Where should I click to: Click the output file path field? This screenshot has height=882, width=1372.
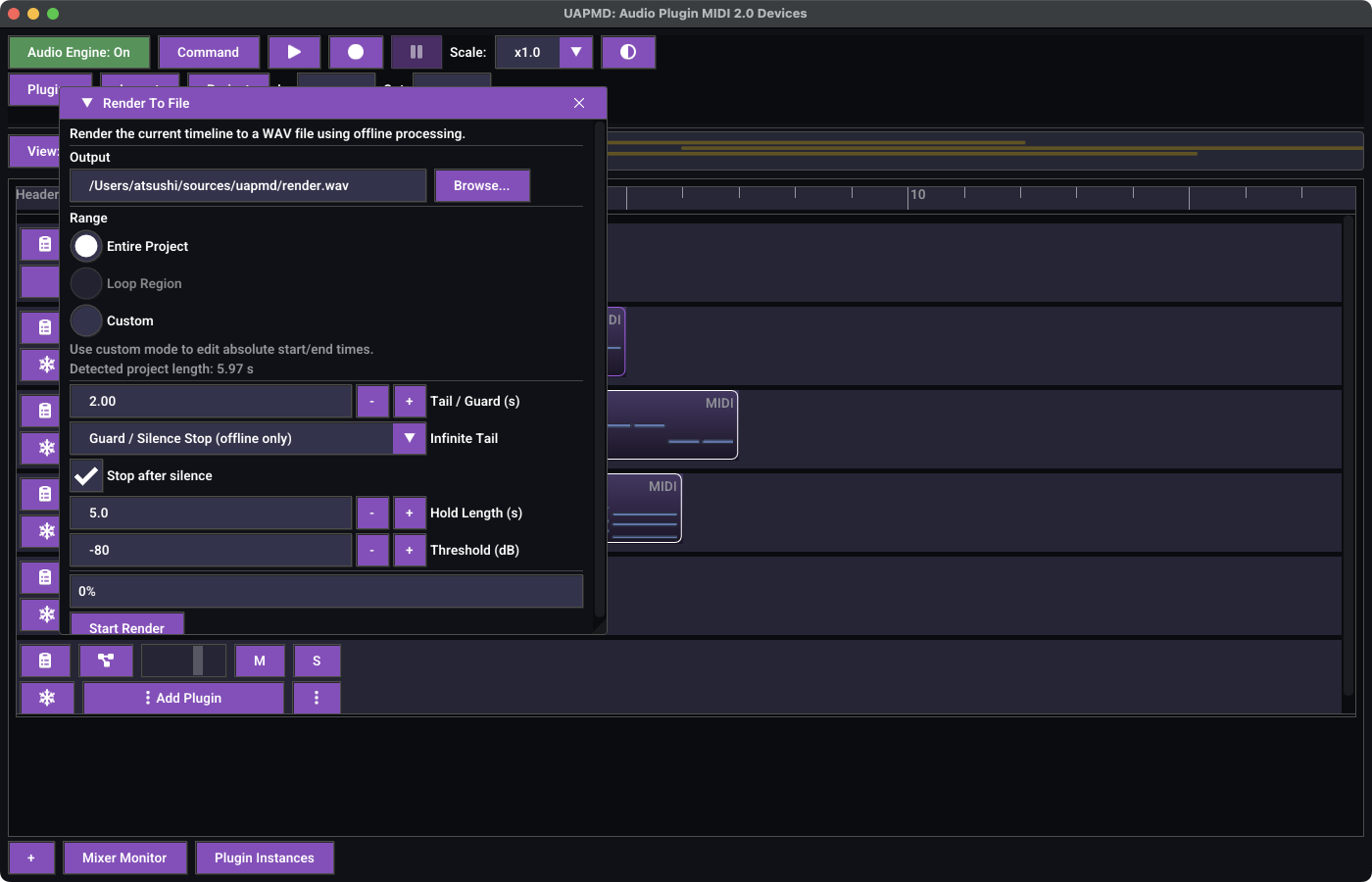pos(248,185)
